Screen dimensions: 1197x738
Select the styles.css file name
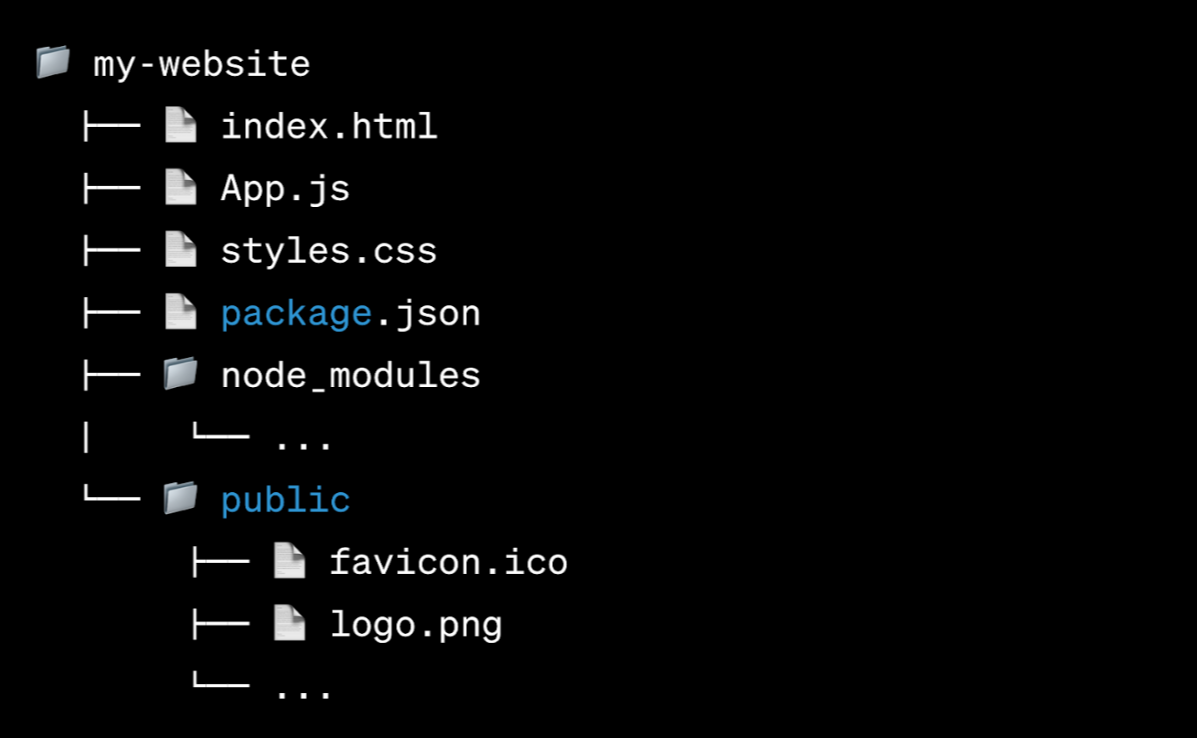click(x=329, y=251)
